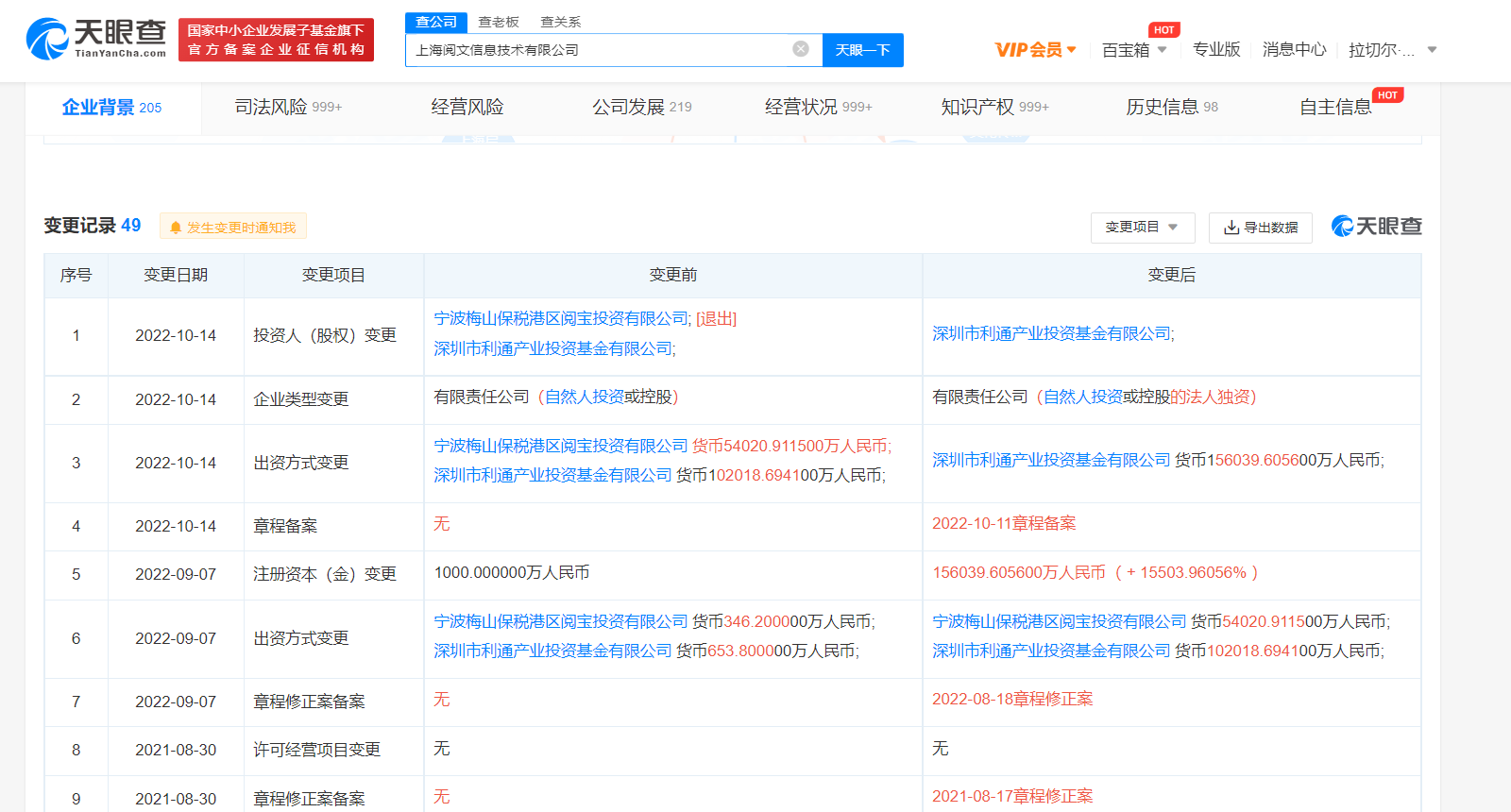
Task: Switch to the 查老板 search tab
Action: (x=499, y=22)
